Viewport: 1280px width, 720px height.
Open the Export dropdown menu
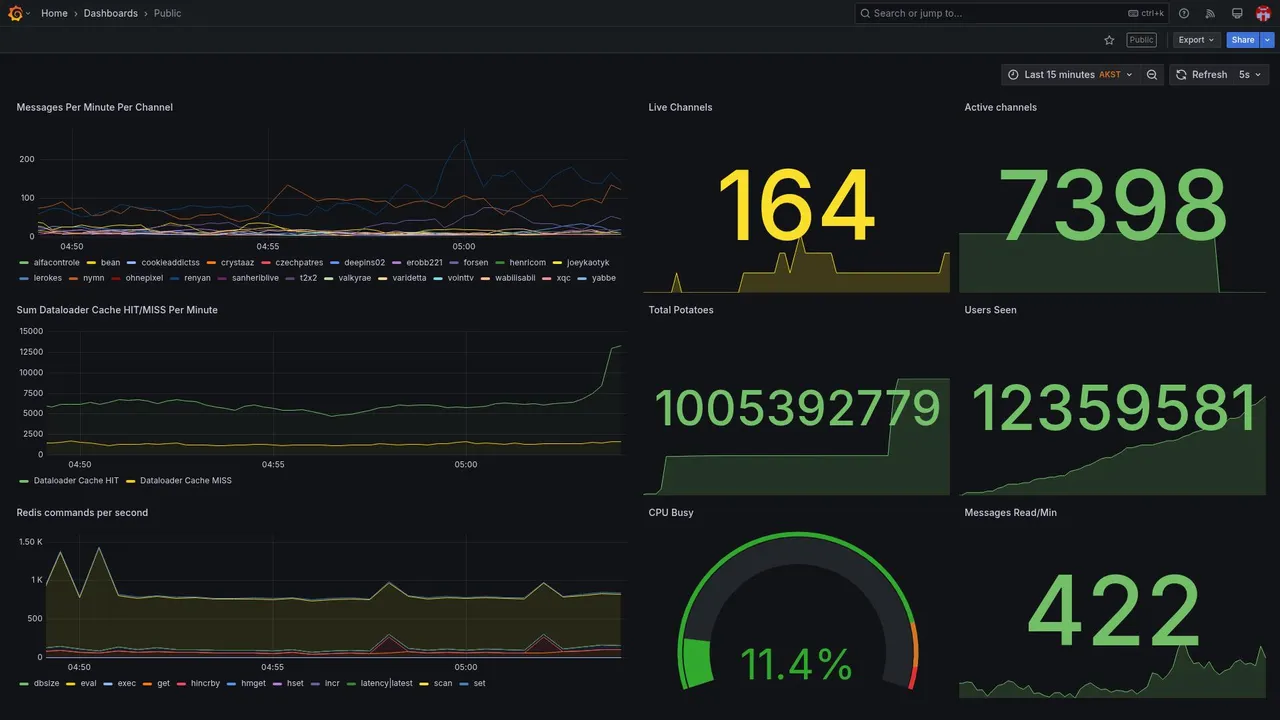coord(1197,40)
